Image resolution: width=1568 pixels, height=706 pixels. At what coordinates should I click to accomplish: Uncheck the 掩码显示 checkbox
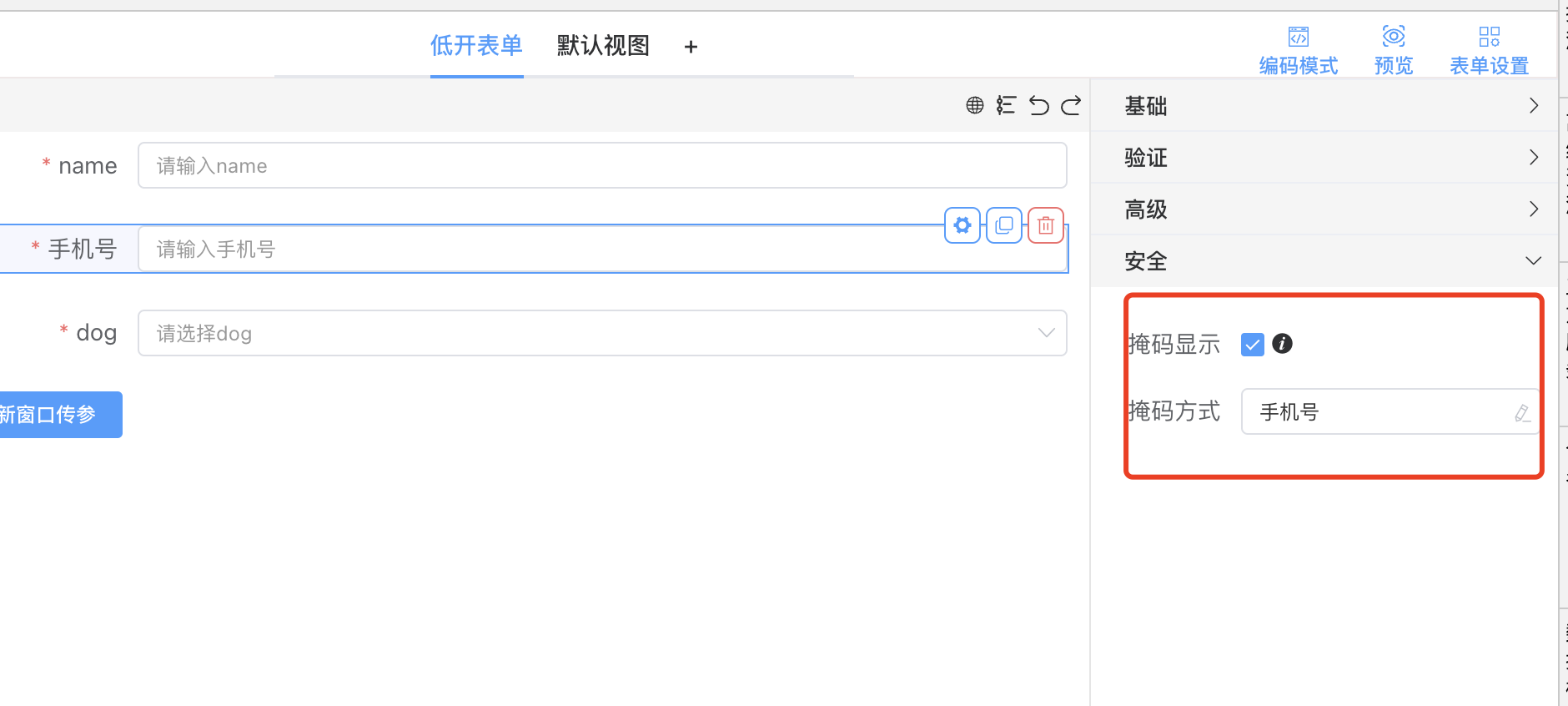click(1252, 344)
